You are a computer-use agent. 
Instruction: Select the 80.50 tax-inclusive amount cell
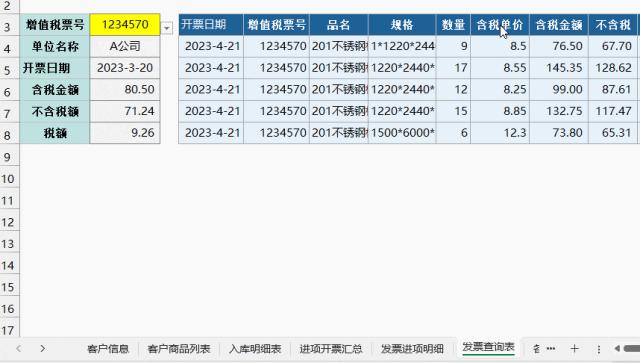point(125,89)
